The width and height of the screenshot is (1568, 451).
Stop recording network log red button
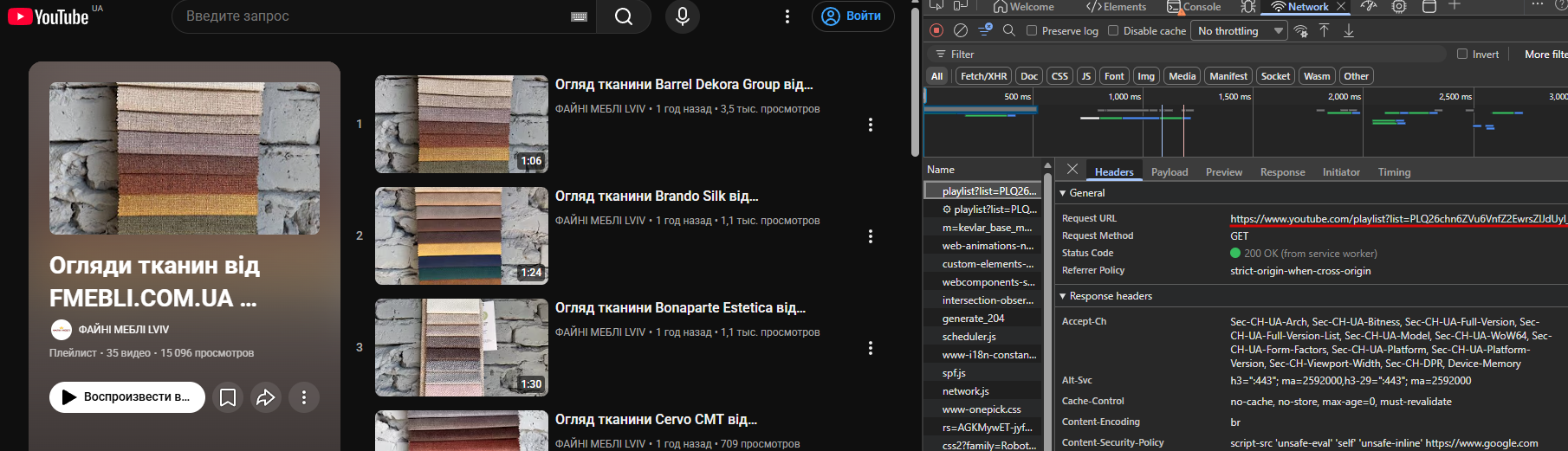tap(936, 30)
